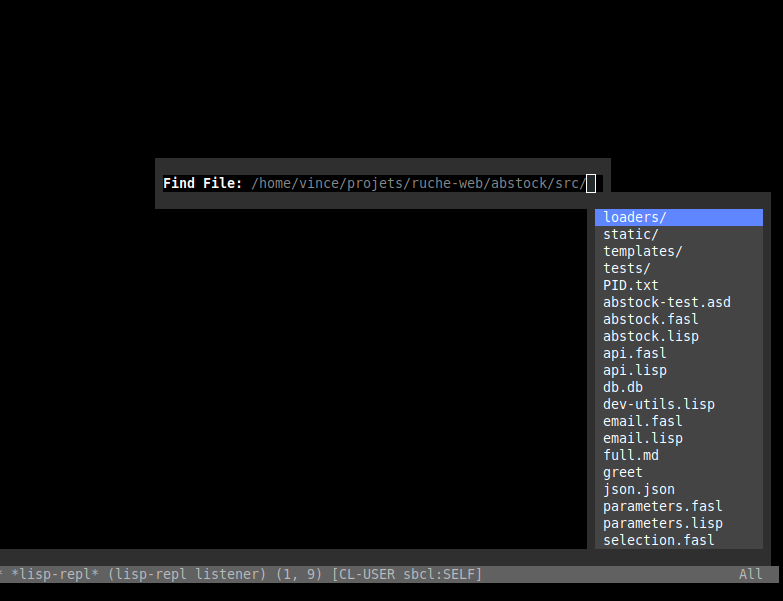Open the email.lisp file entry
The height and width of the screenshot is (601, 783).
pyautogui.click(x=643, y=438)
